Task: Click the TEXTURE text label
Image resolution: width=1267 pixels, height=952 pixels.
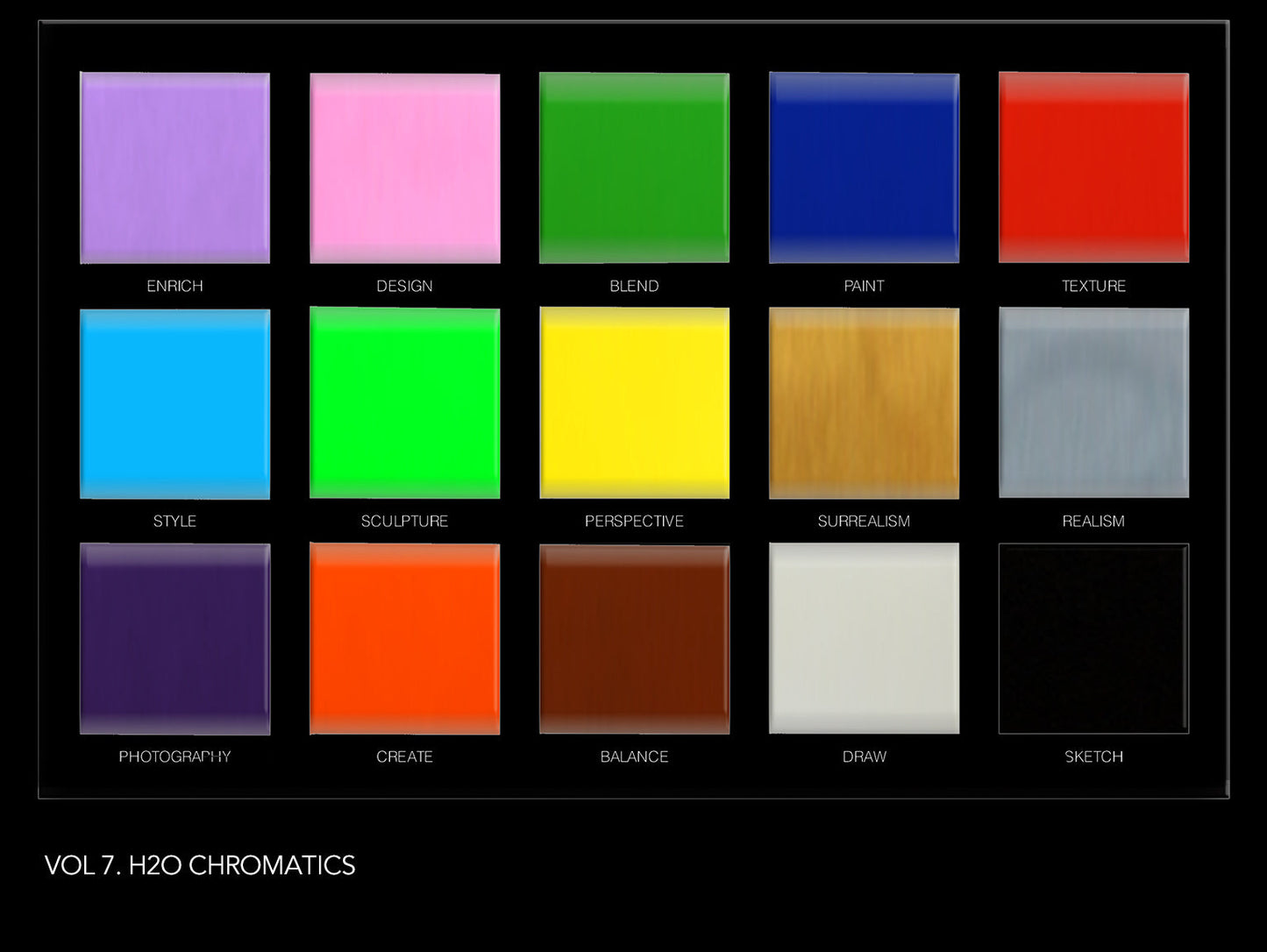Action: (x=1093, y=286)
